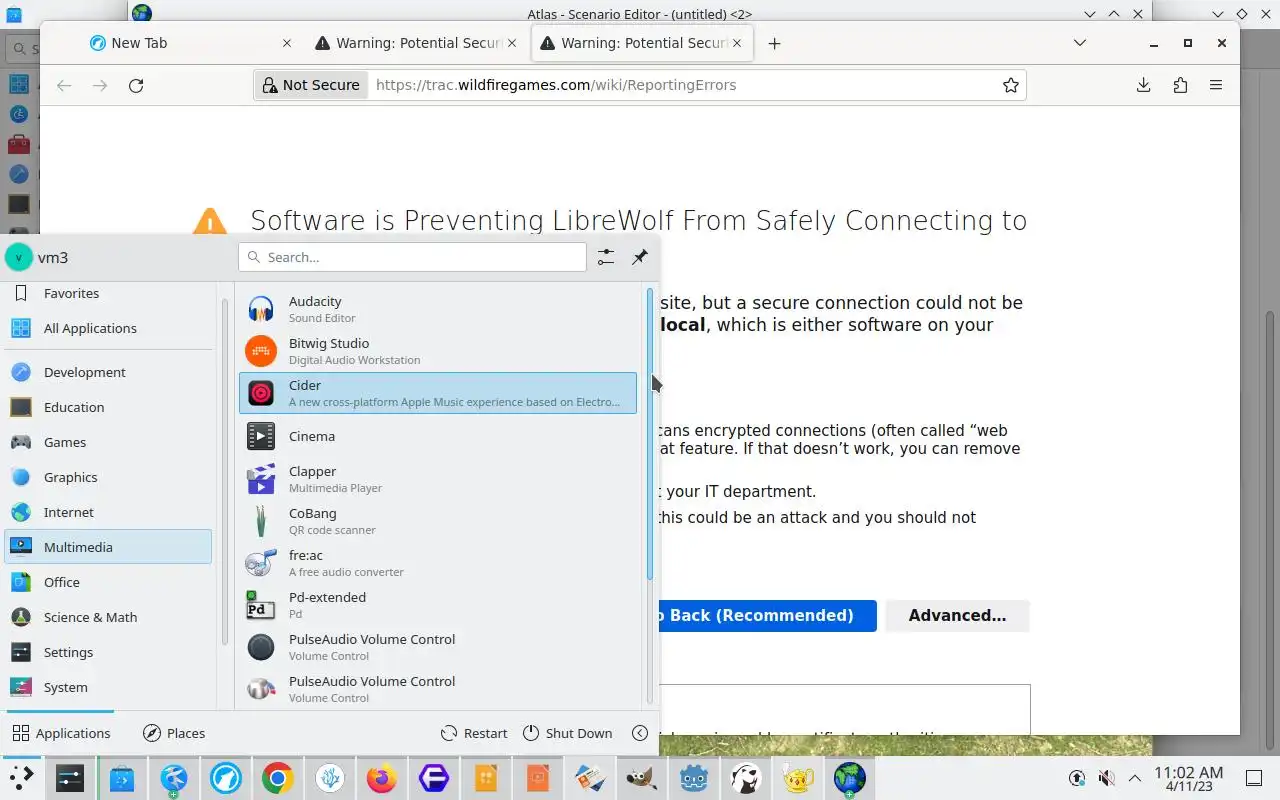The image size is (1280, 800).
Task: Expand hidden system tray icons arrow
Action: point(1134,778)
